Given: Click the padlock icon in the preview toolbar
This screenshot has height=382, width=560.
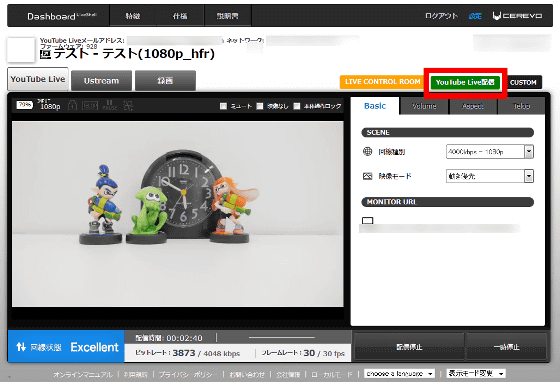Looking at the screenshot, I should [72, 105].
